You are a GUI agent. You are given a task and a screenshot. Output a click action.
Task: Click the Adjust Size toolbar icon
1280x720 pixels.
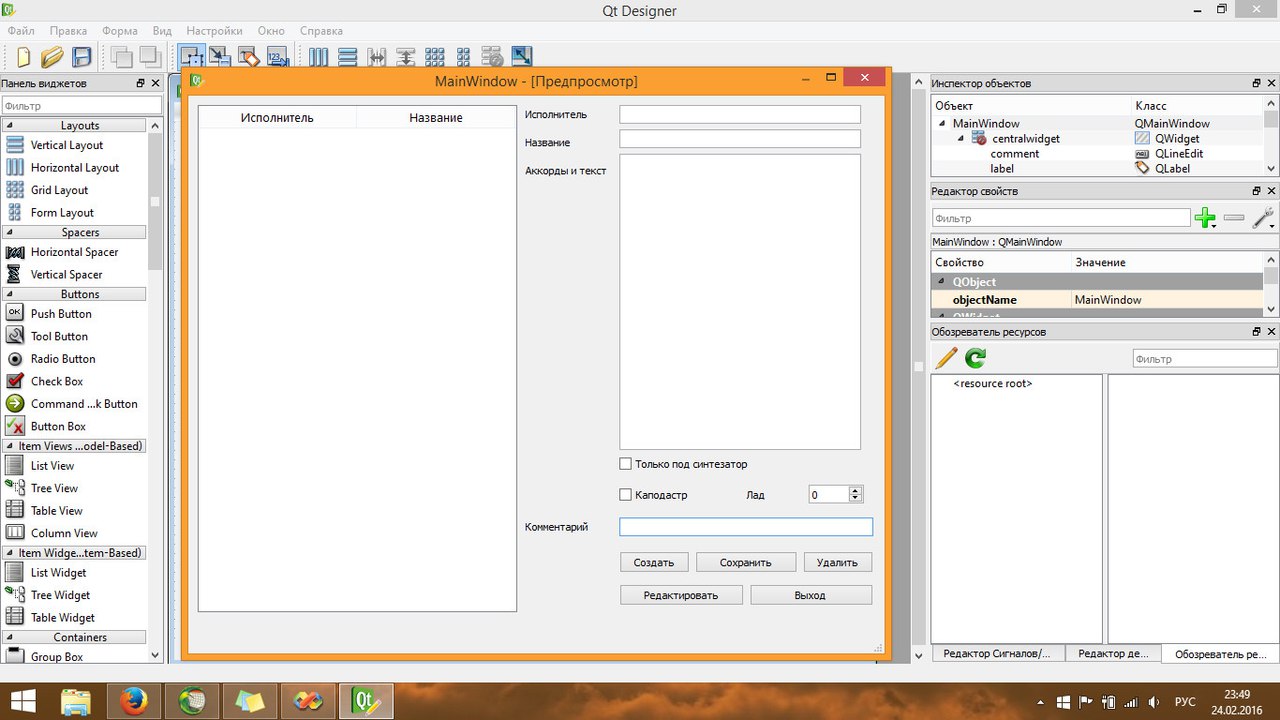point(521,57)
